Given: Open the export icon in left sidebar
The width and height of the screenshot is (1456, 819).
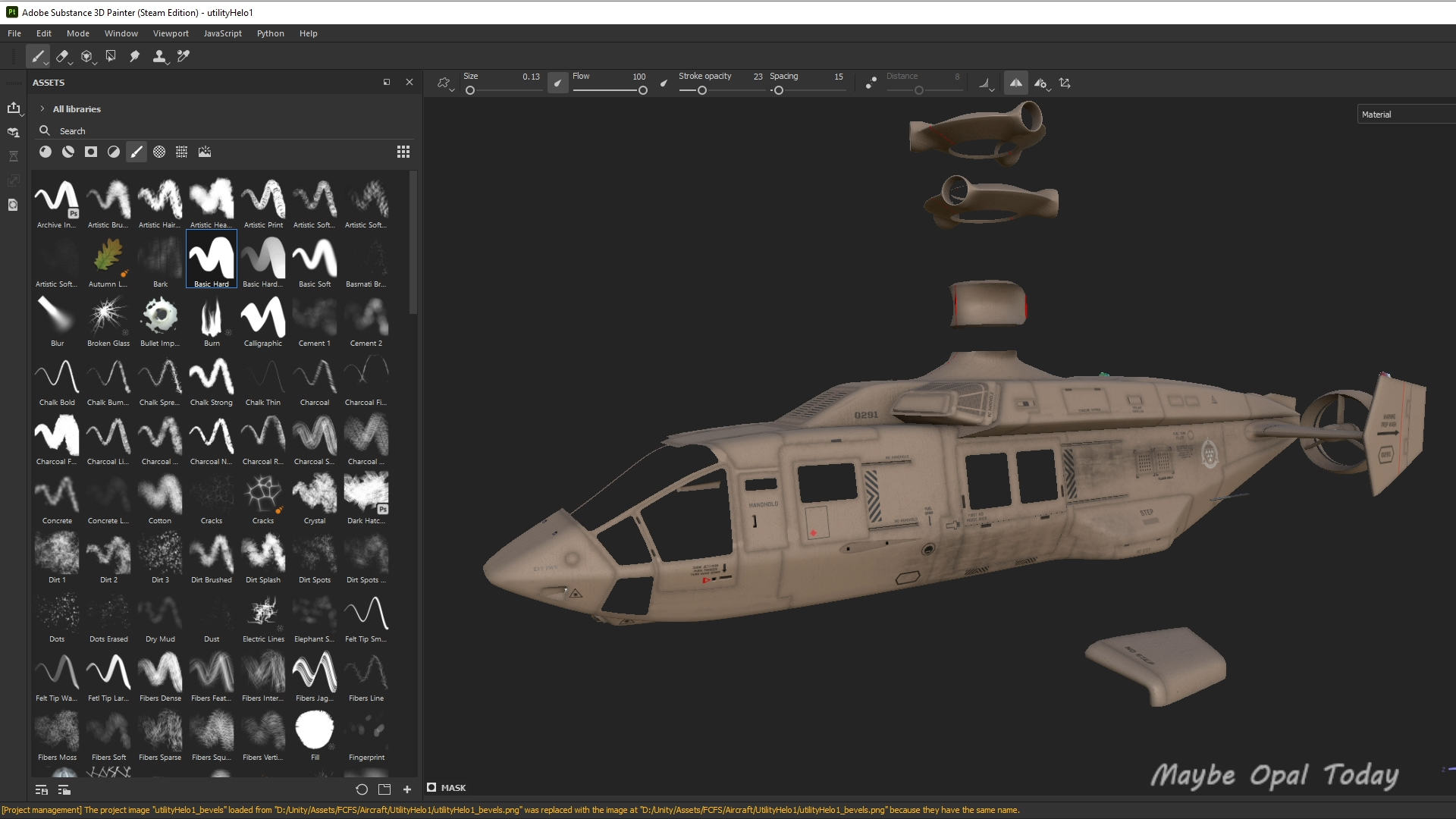Looking at the screenshot, I should (x=13, y=108).
